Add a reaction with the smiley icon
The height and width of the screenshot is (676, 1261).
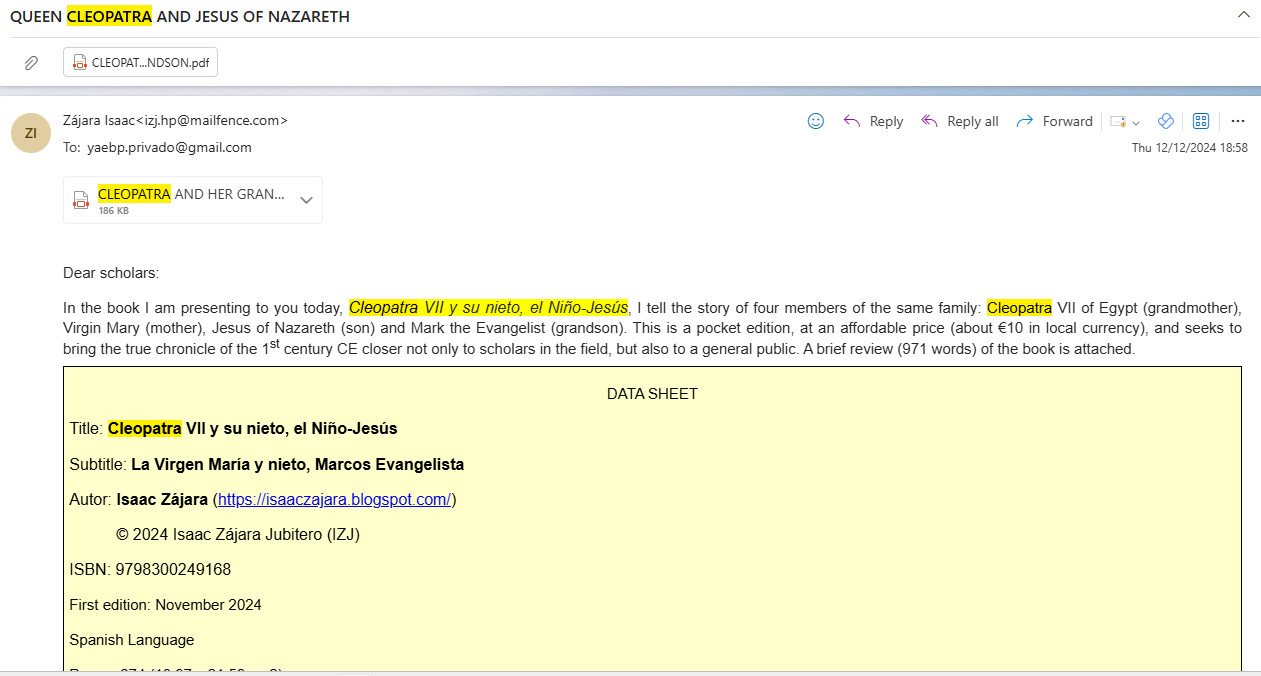pos(816,121)
